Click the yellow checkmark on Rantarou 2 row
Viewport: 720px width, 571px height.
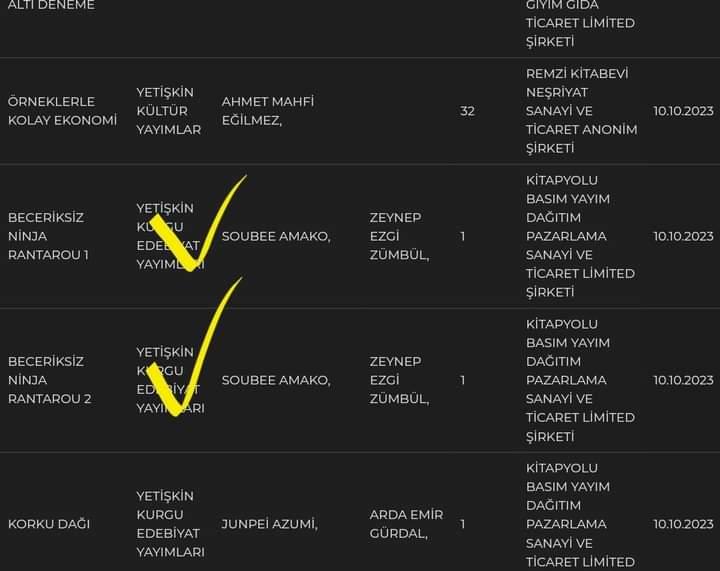click(x=193, y=347)
